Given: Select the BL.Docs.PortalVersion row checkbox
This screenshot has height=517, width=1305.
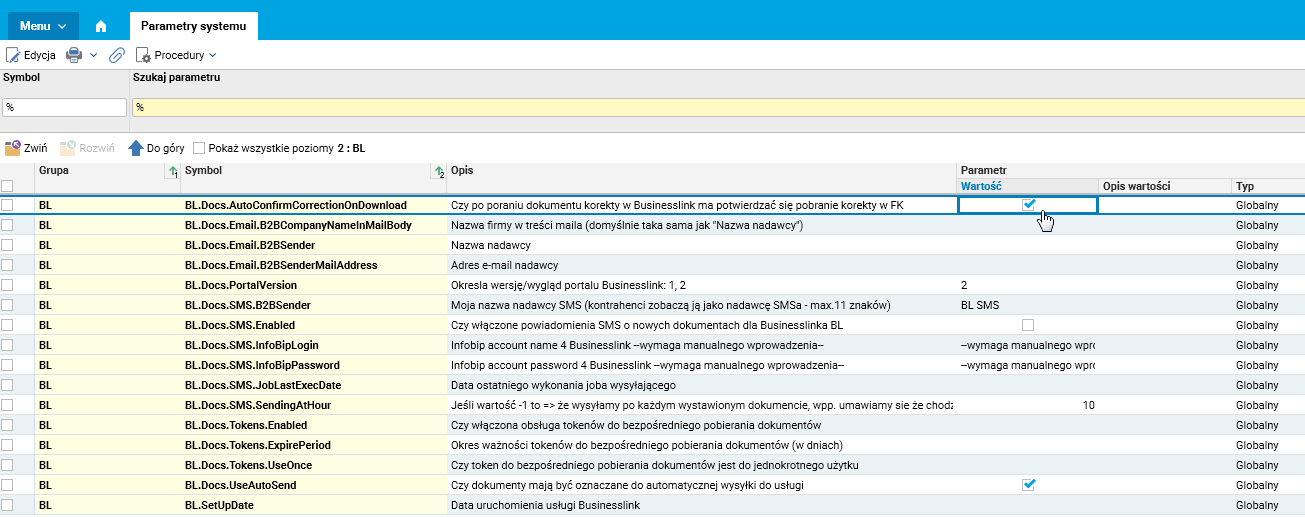Looking at the screenshot, I should point(8,285).
